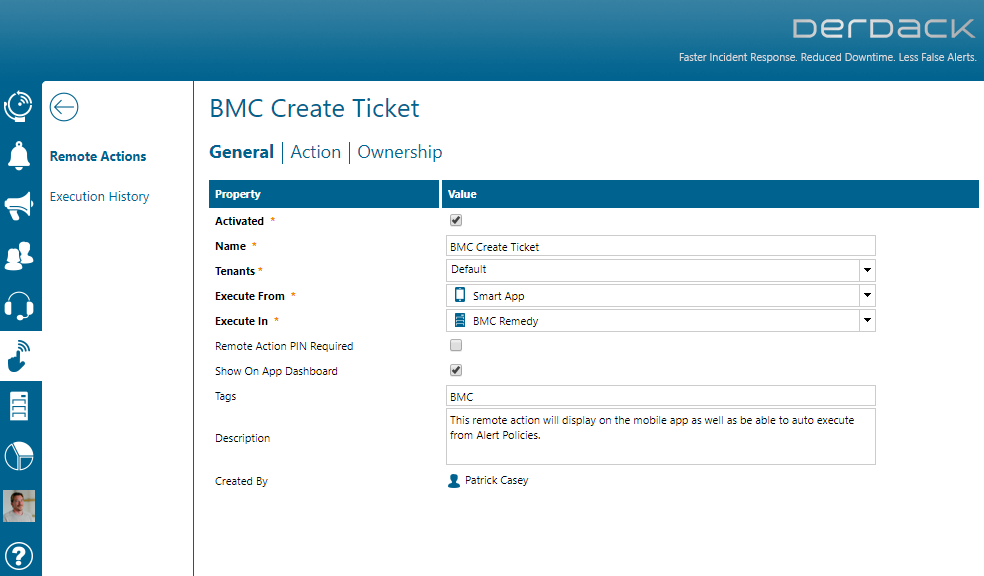Open Remote Actions in side menu

pyautogui.click(x=98, y=156)
